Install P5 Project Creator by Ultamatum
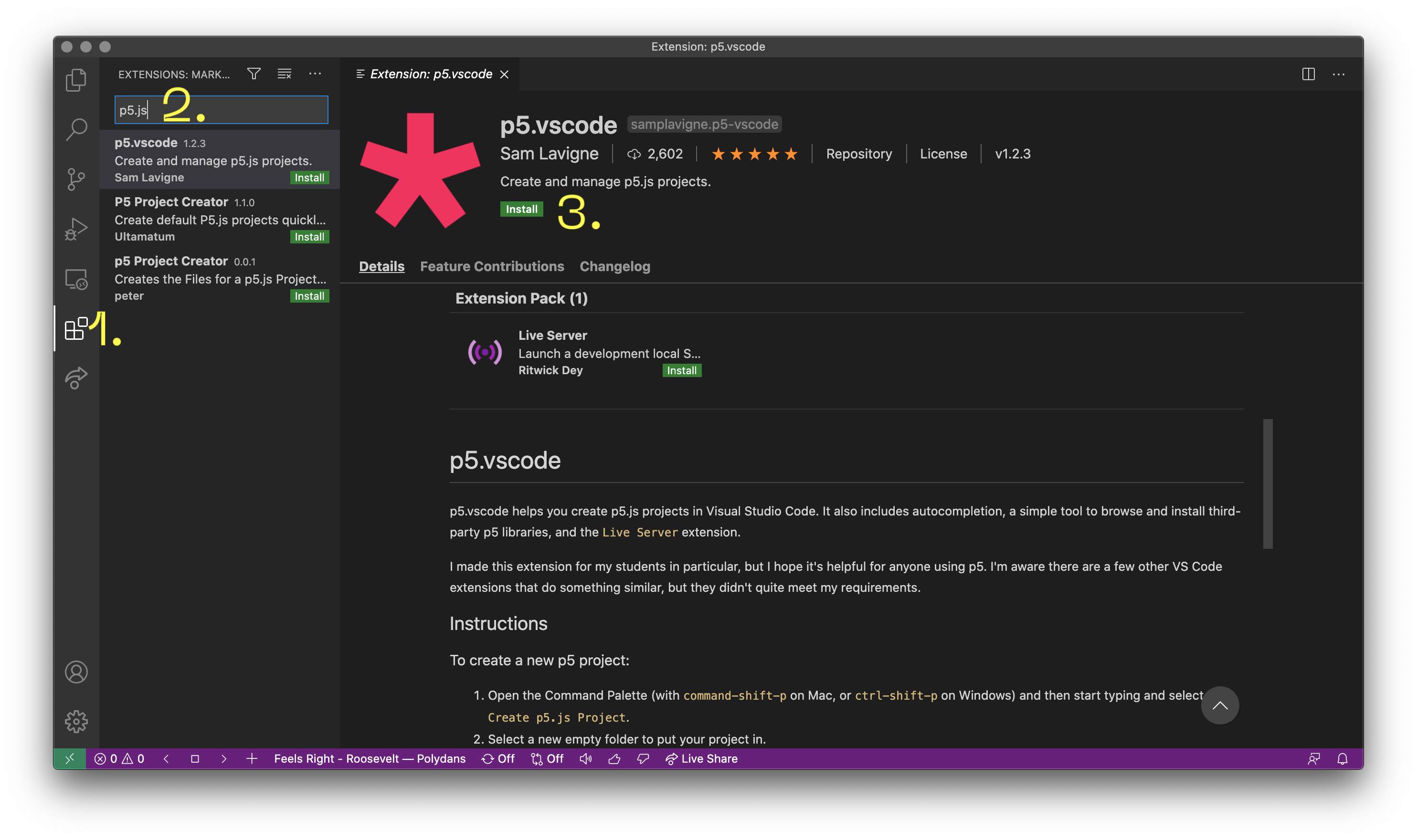The width and height of the screenshot is (1417, 840). click(x=309, y=237)
